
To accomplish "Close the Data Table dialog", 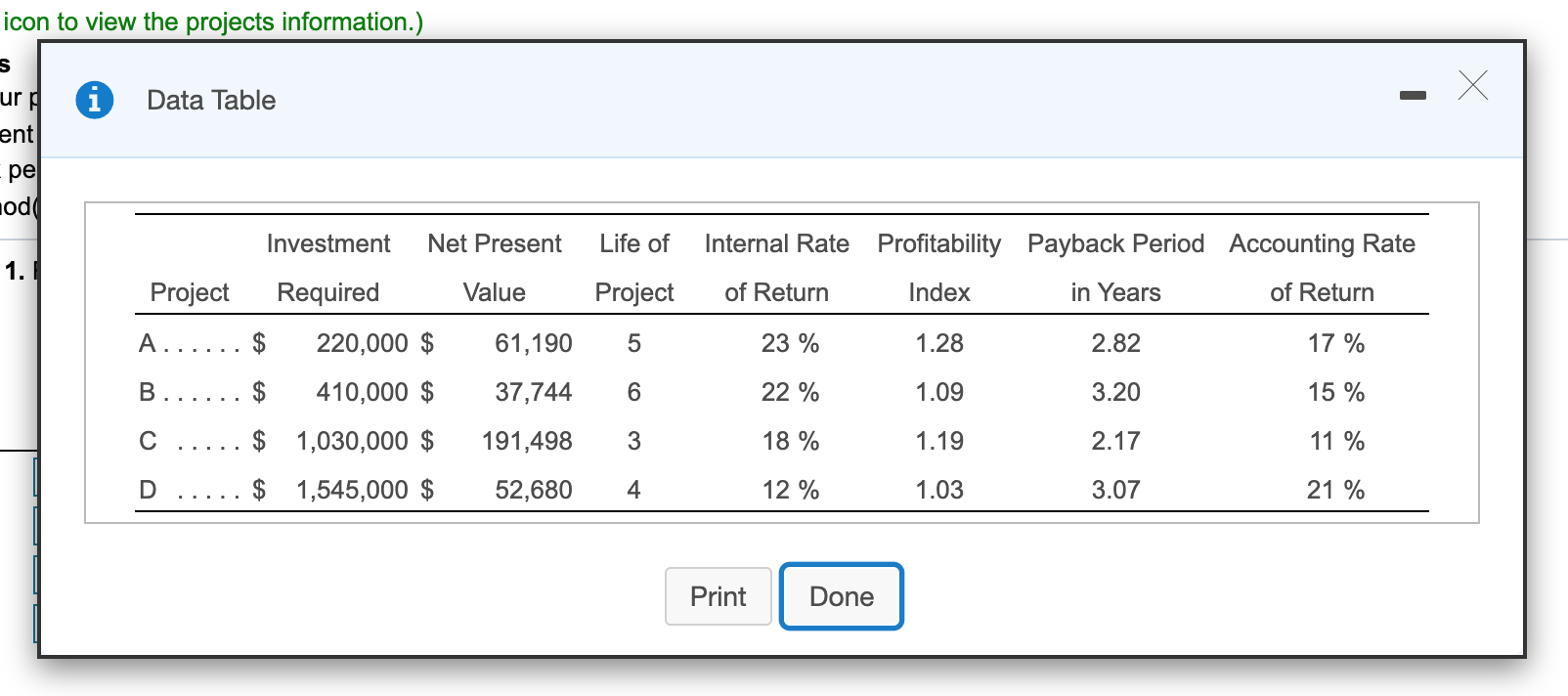I will click(x=1473, y=85).
